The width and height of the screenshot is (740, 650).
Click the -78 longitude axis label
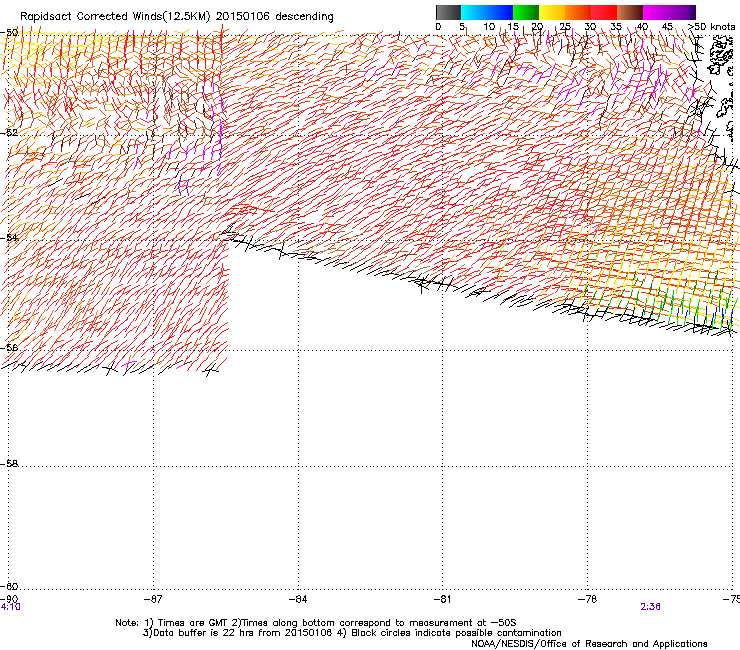click(587, 599)
